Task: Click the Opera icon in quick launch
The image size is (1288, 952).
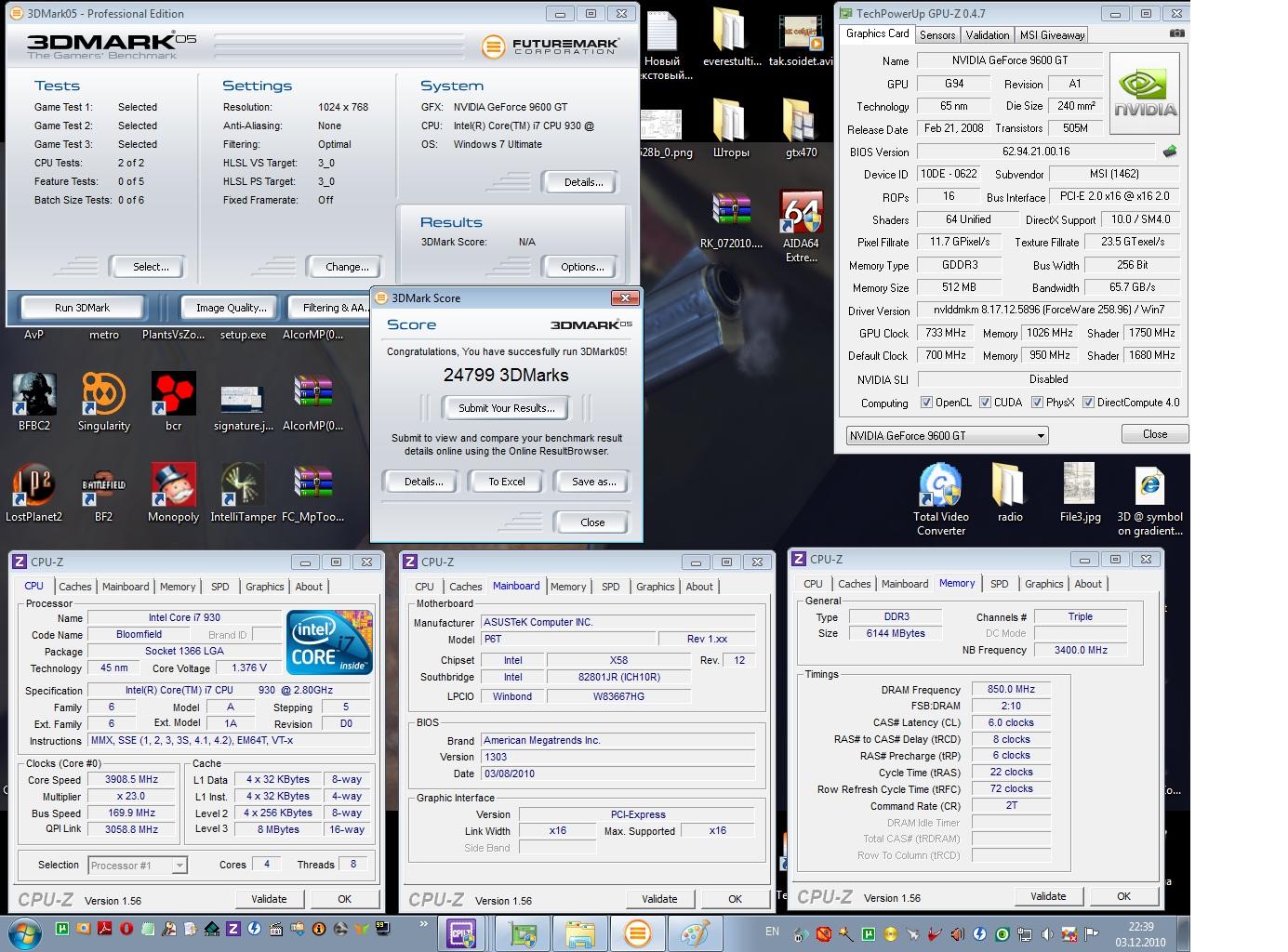Action: pyautogui.click(x=126, y=929)
